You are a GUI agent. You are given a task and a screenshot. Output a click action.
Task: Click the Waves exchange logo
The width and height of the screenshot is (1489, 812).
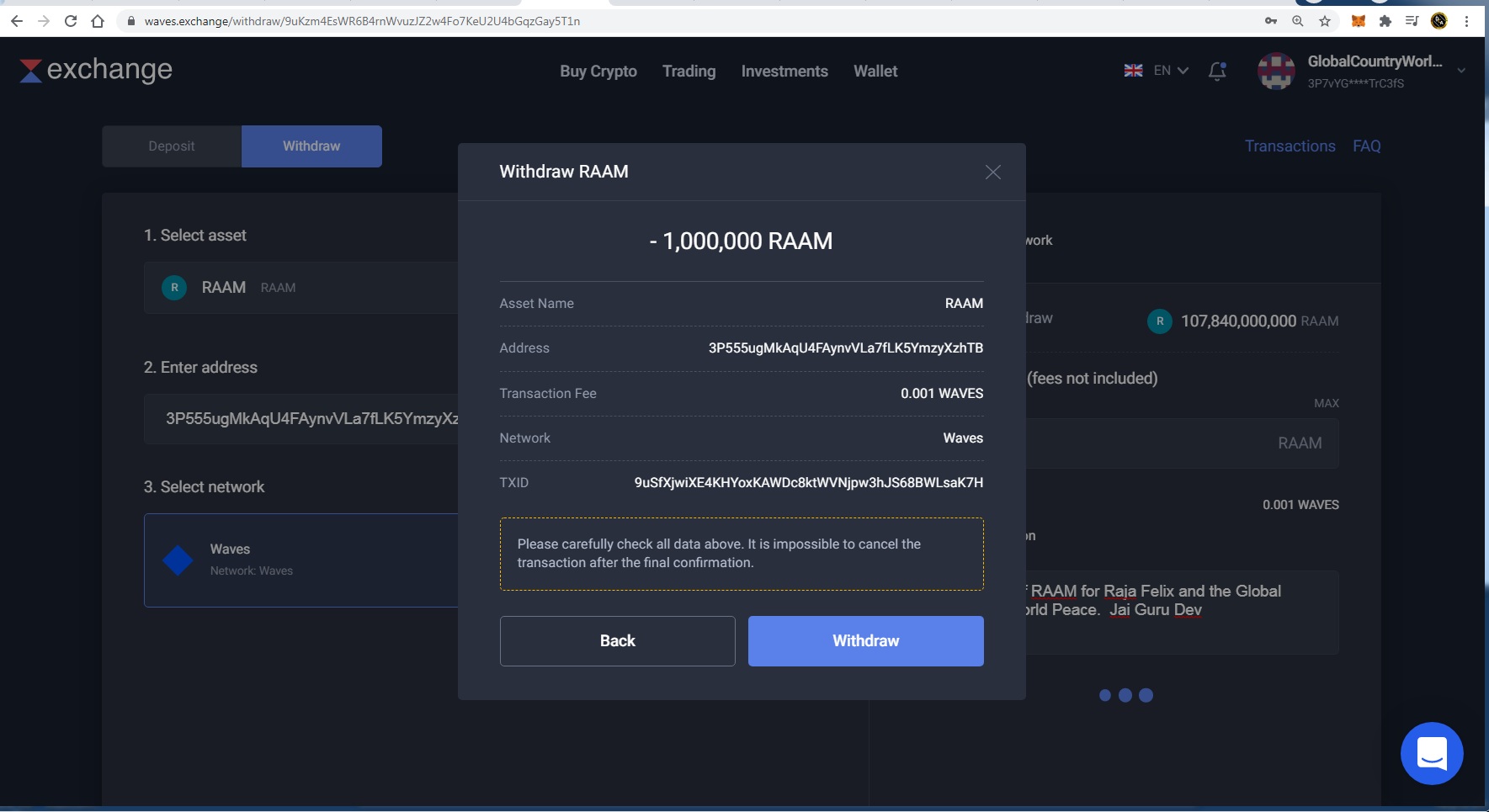[96, 70]
